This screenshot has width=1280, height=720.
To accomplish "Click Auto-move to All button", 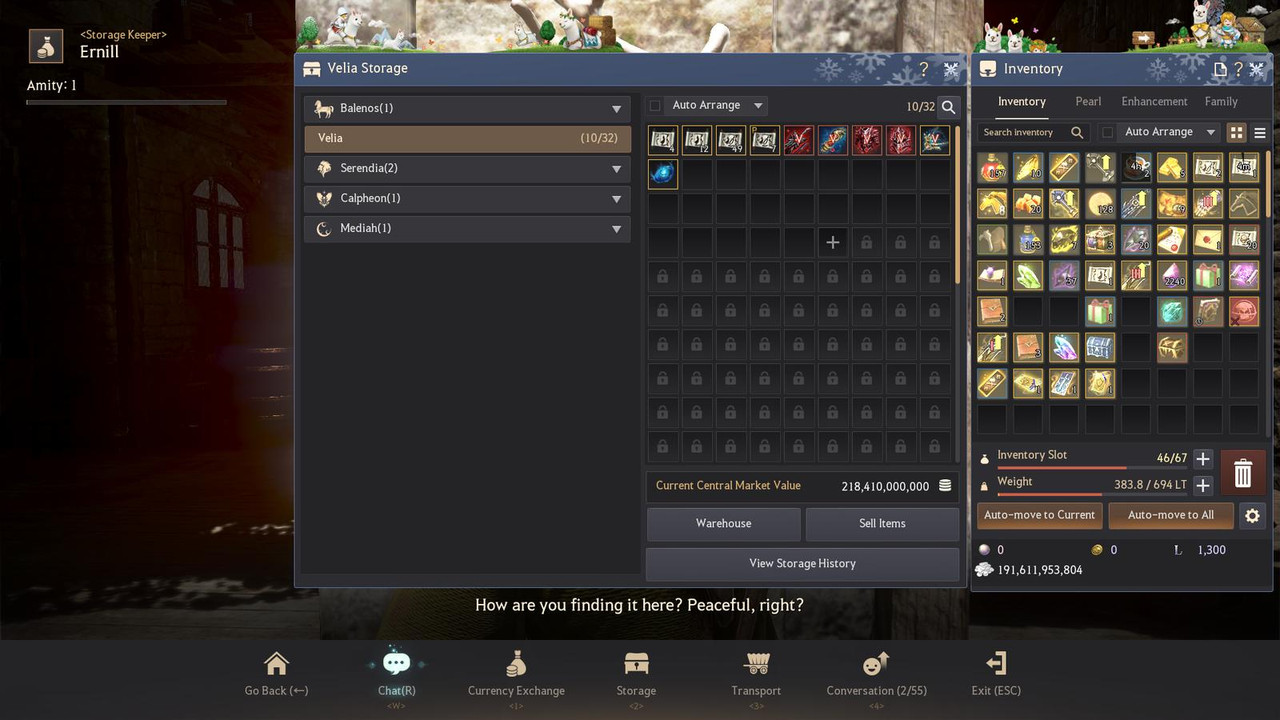I will coord(1171,515).
